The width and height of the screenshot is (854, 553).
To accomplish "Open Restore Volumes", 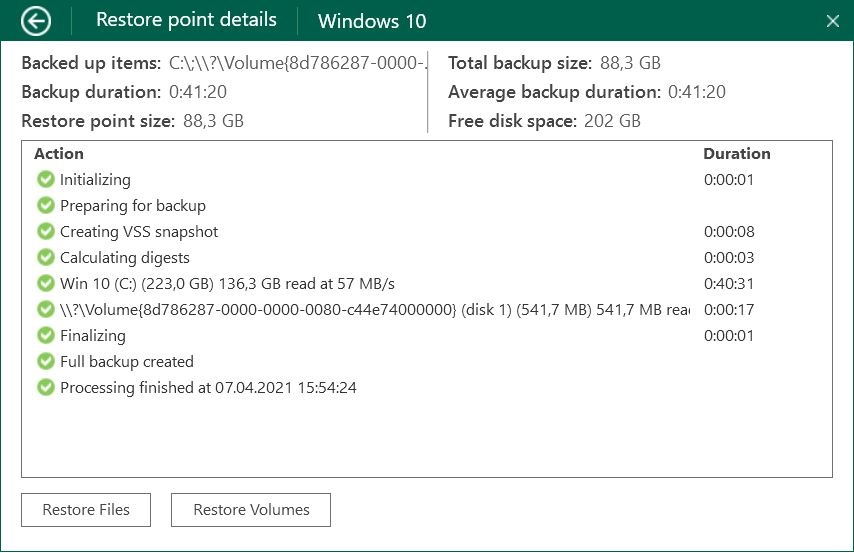I will tap(251, 510).
